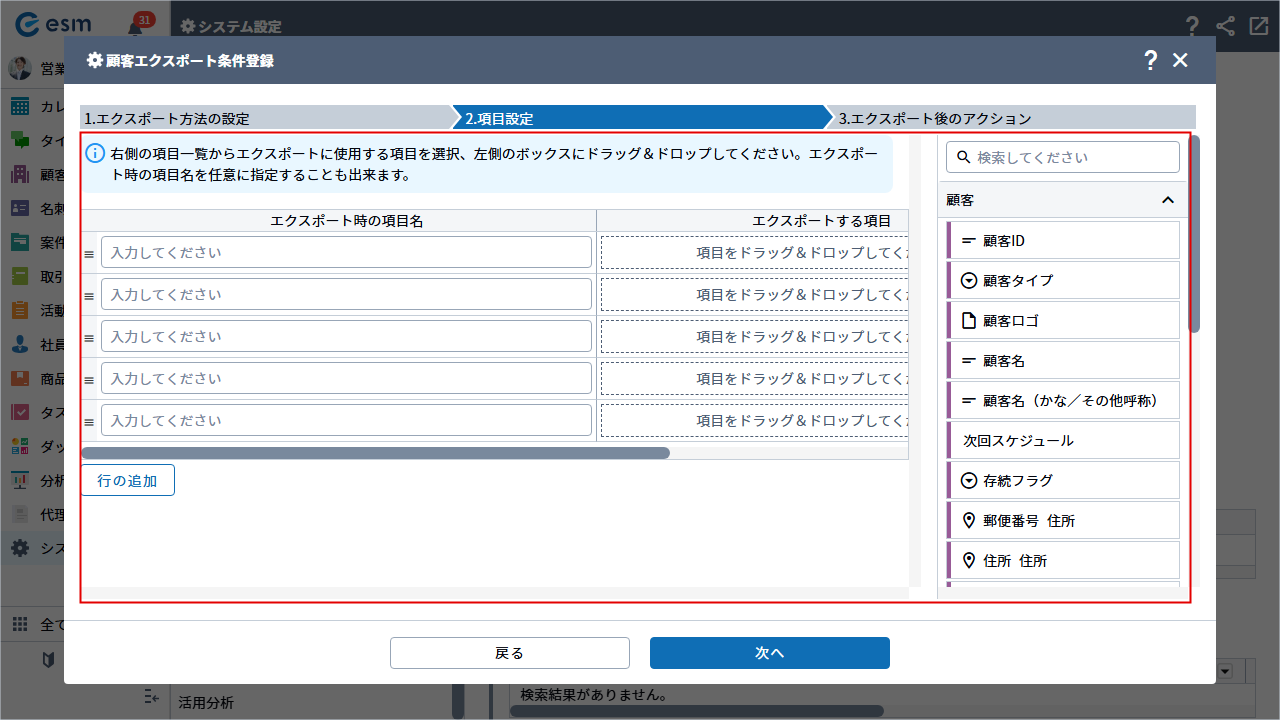Click the horizontal scrollbar under export table
The width and height of the screenshot is (1280, 720).
point(375,453)
